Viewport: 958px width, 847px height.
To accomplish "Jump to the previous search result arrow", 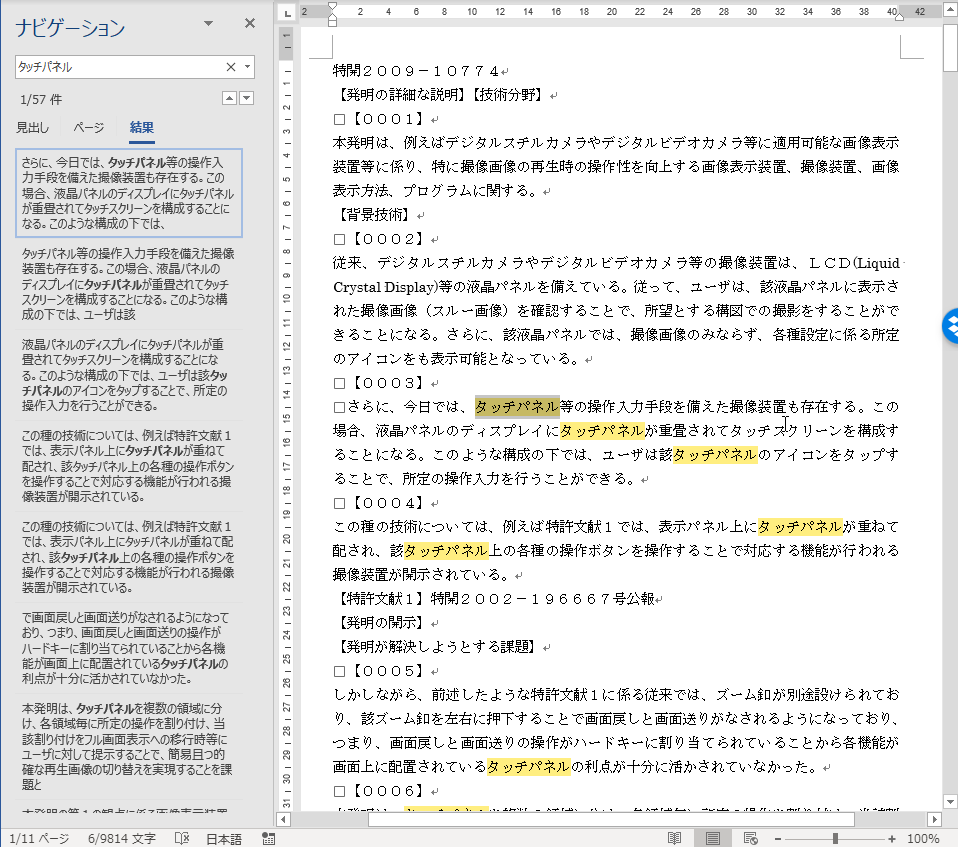I will pos(229,98).
